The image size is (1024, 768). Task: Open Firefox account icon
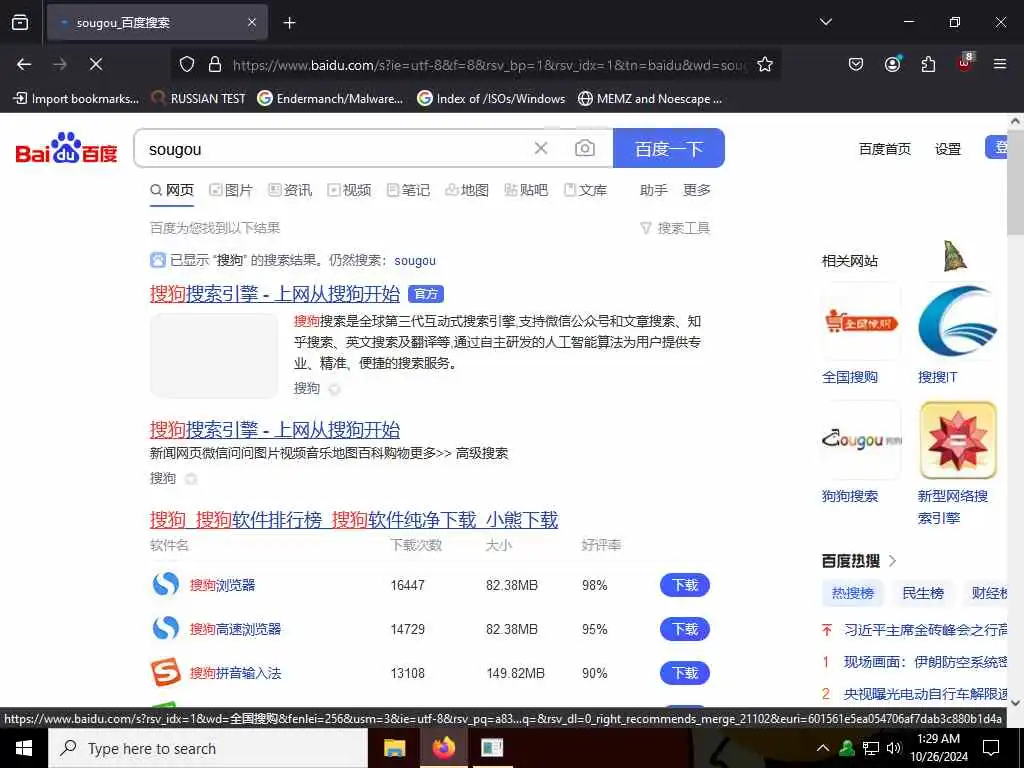892,64
